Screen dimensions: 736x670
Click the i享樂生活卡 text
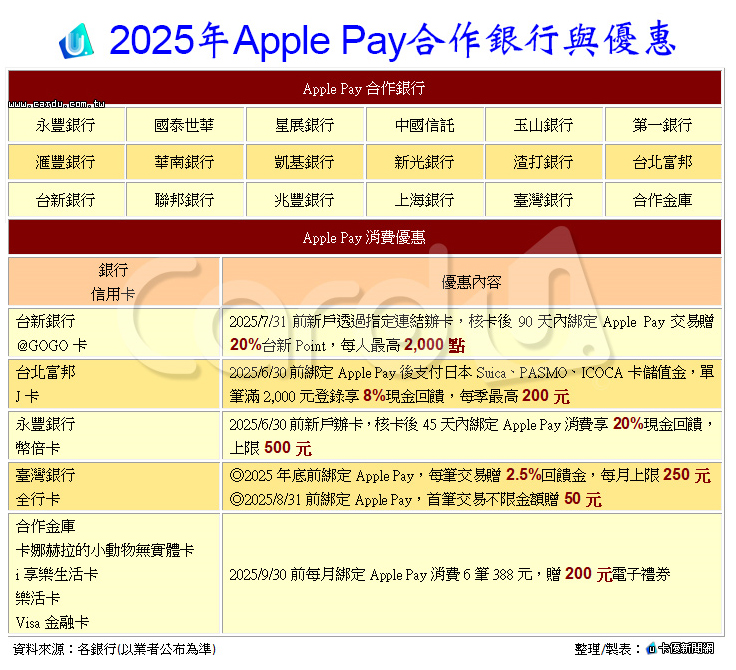(x=57, y=574)
